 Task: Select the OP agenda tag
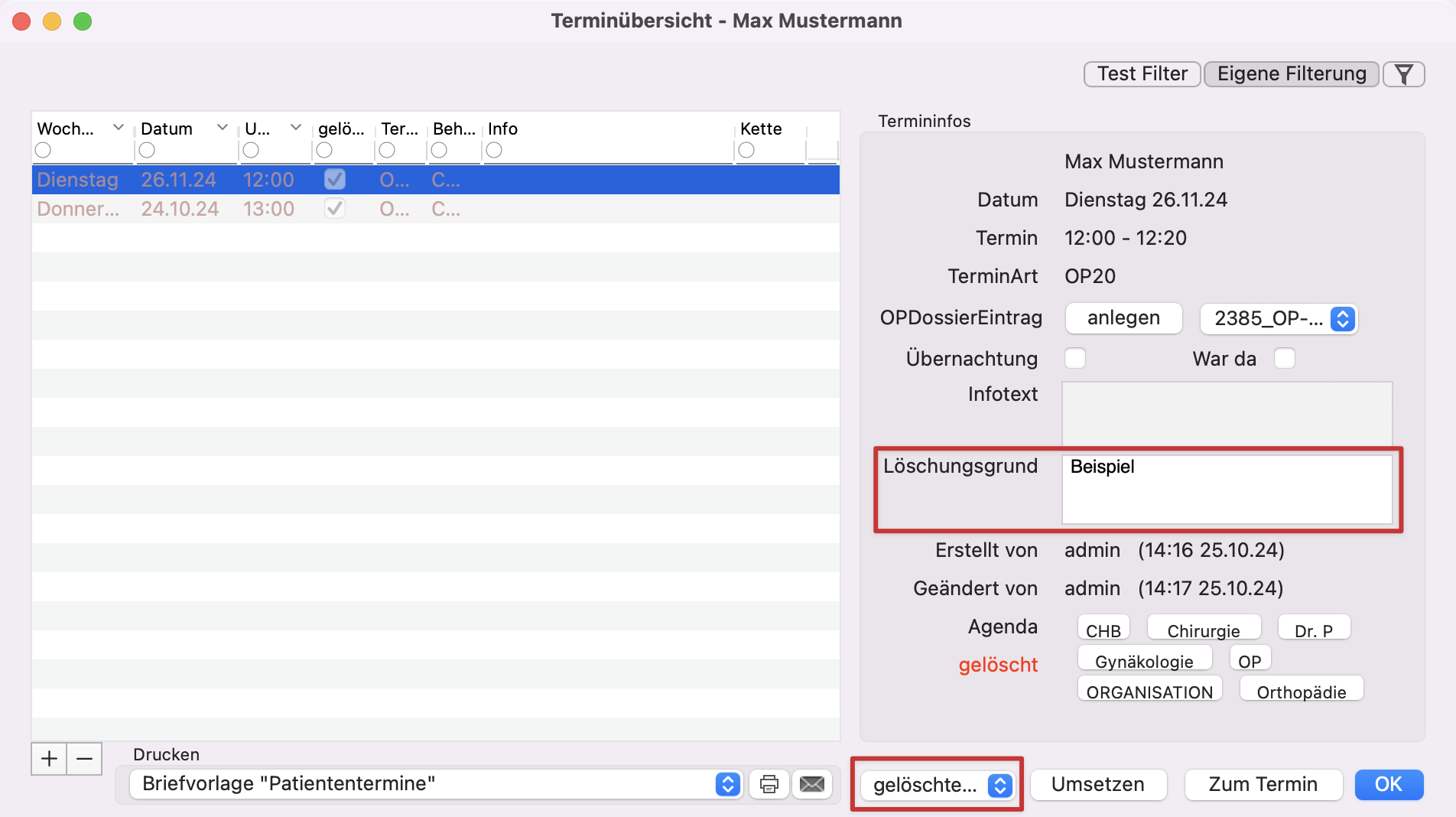click(x=1250, y=659)
